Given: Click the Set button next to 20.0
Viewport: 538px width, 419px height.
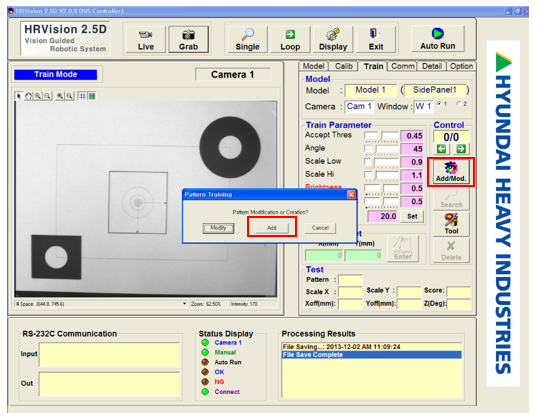Looking at the screenshot, I should [x=412, y=216].
